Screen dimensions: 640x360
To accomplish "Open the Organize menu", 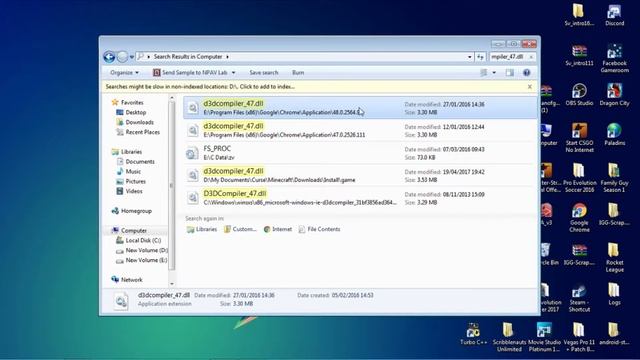I will [124, 73].
